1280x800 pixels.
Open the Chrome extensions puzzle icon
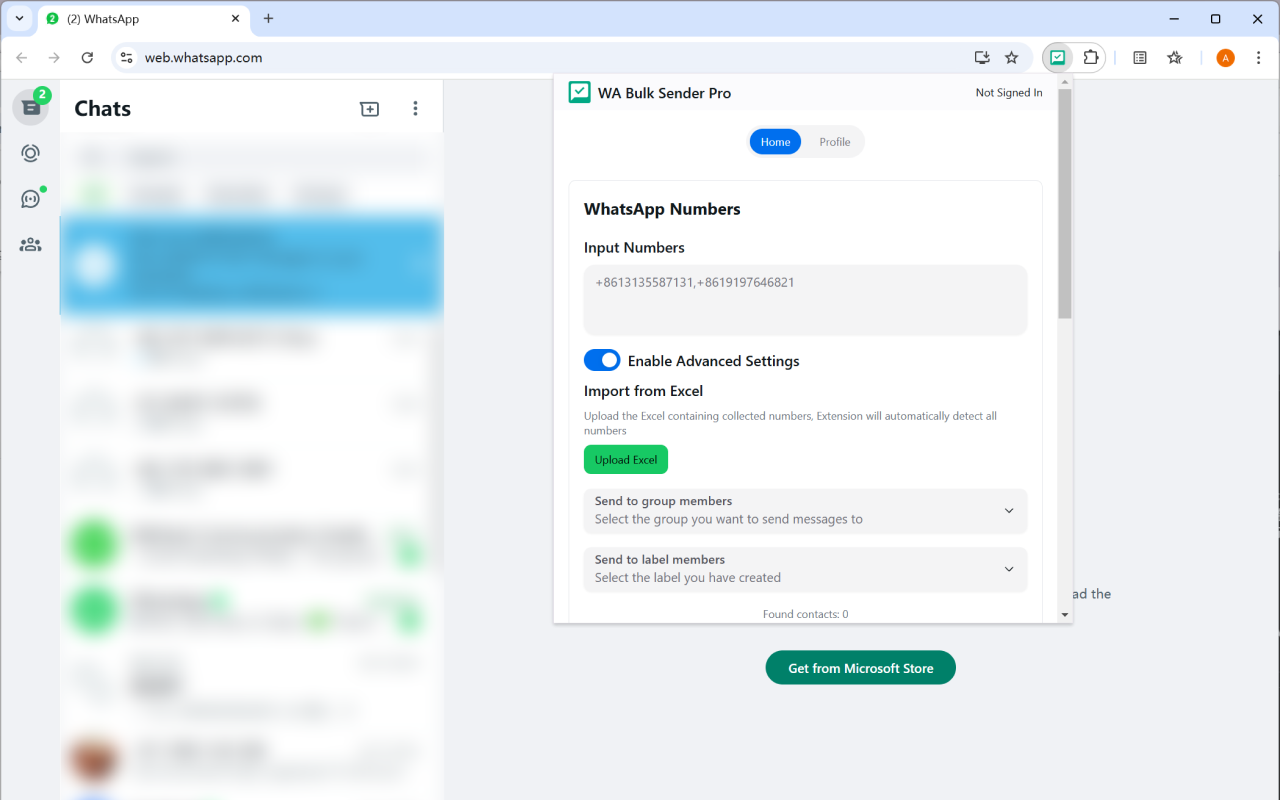coord(1091,58)
